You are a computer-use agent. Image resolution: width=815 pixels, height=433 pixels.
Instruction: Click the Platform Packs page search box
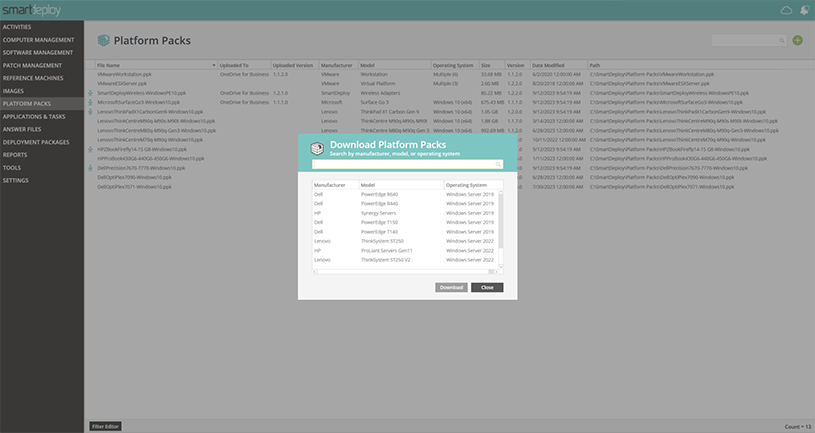[x=748, y=41]
